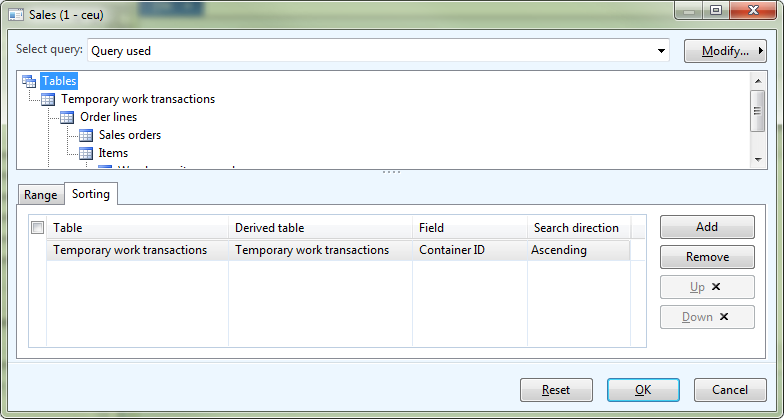The image size is (784, 419).
Task: Switch to the Range tab
Action: [x=41, y=195]
